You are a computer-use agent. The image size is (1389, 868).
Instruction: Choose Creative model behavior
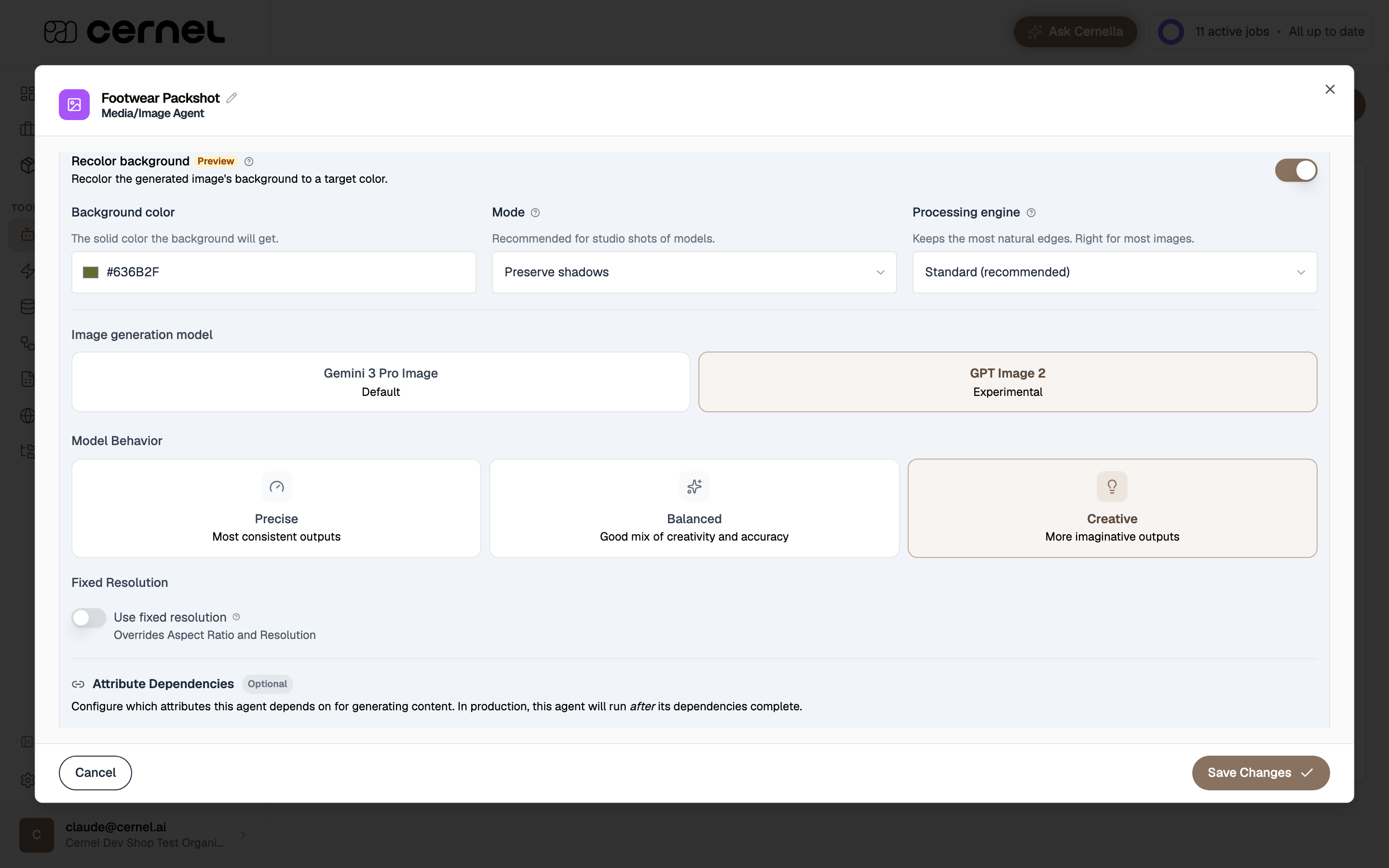(1112, 508)
